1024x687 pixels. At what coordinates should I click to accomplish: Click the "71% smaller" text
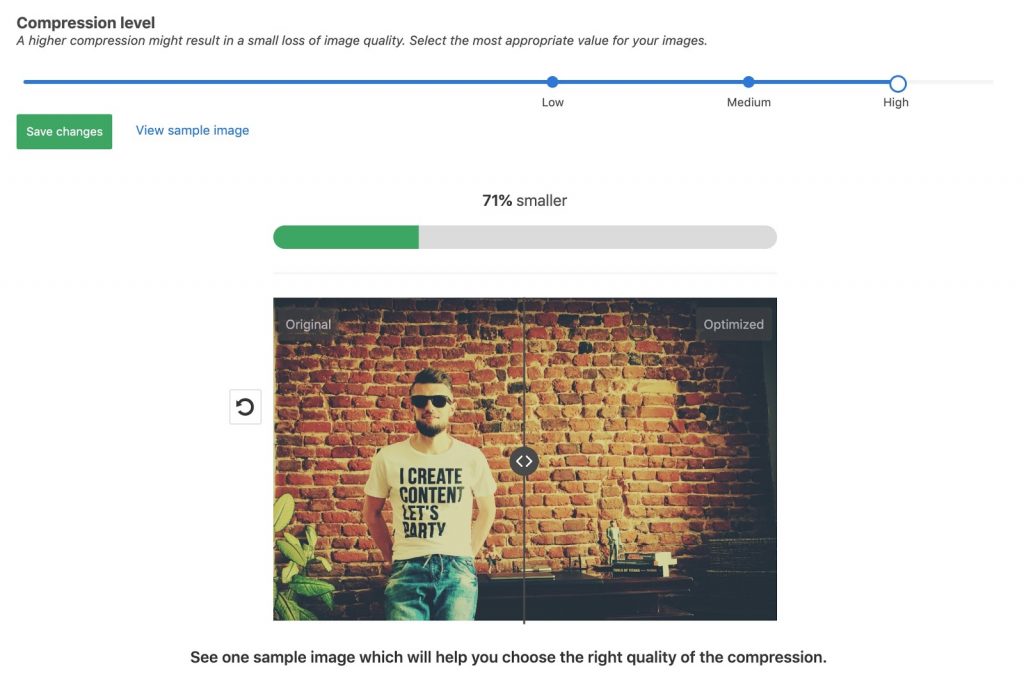[x=524, y=201]
